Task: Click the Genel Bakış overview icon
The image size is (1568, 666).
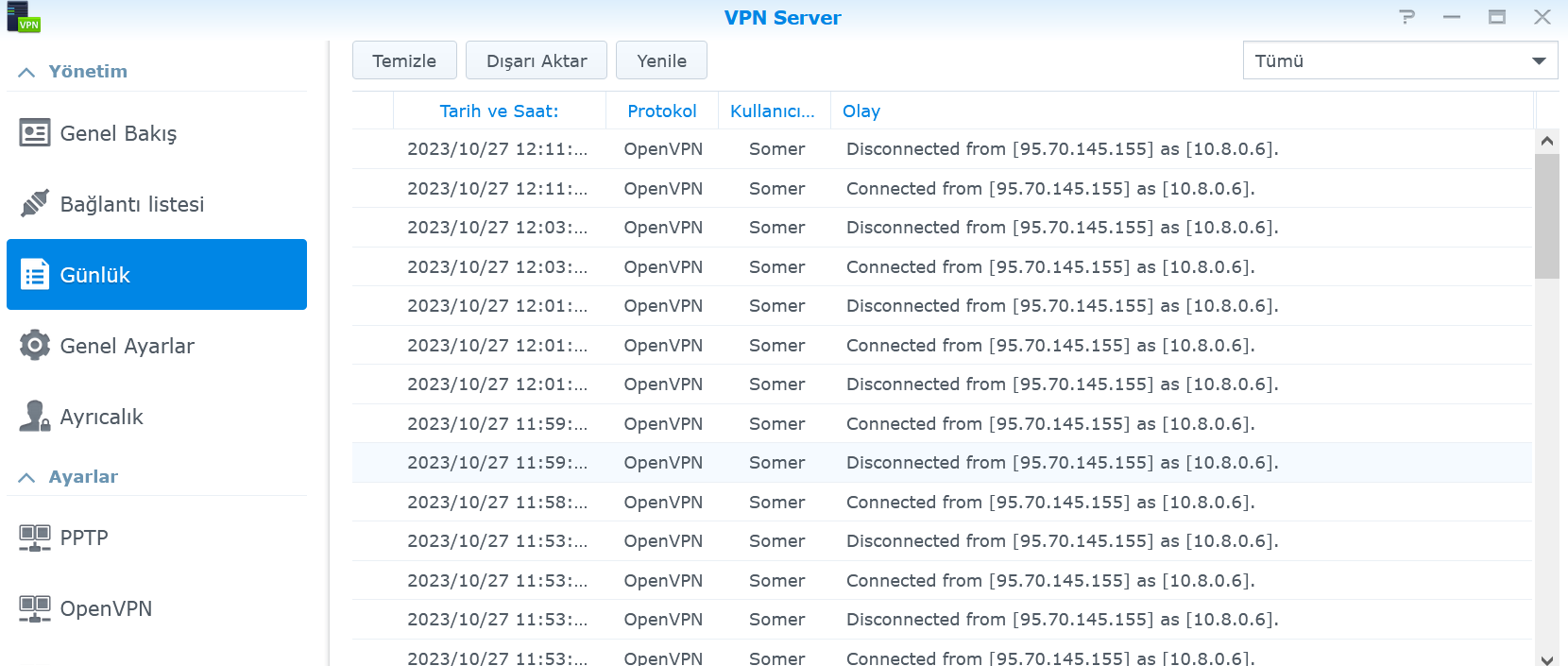Action: (35, 133)
